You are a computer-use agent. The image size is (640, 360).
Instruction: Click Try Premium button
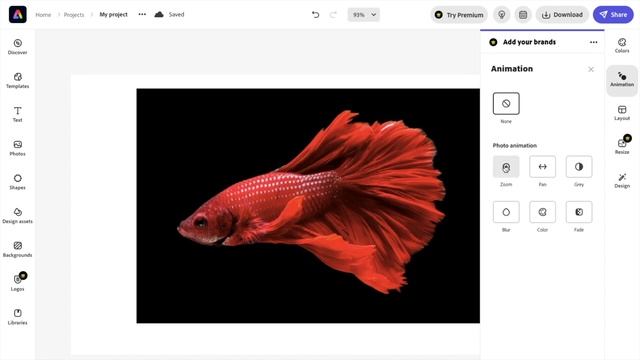pos(459,15)
